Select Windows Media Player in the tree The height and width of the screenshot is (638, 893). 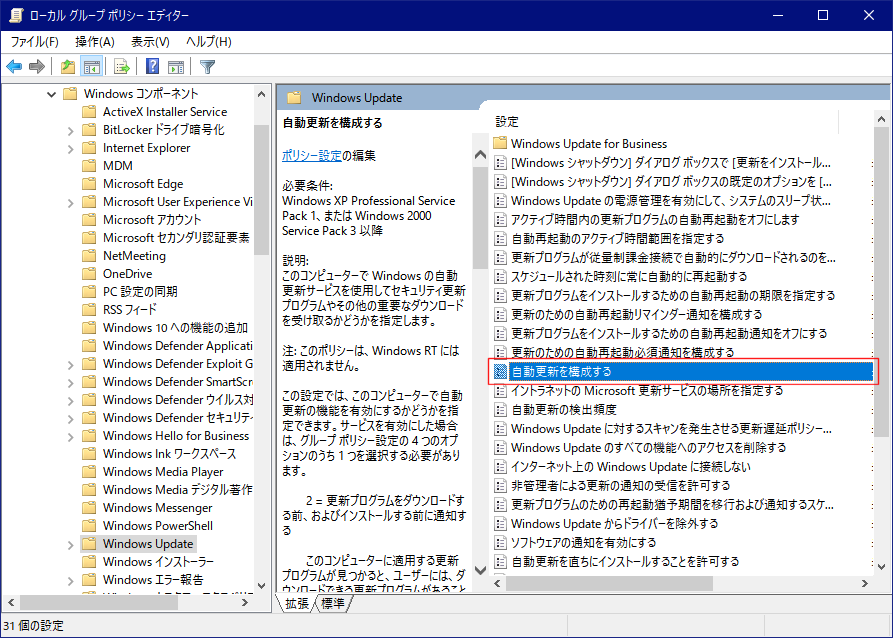pos(163,472)
